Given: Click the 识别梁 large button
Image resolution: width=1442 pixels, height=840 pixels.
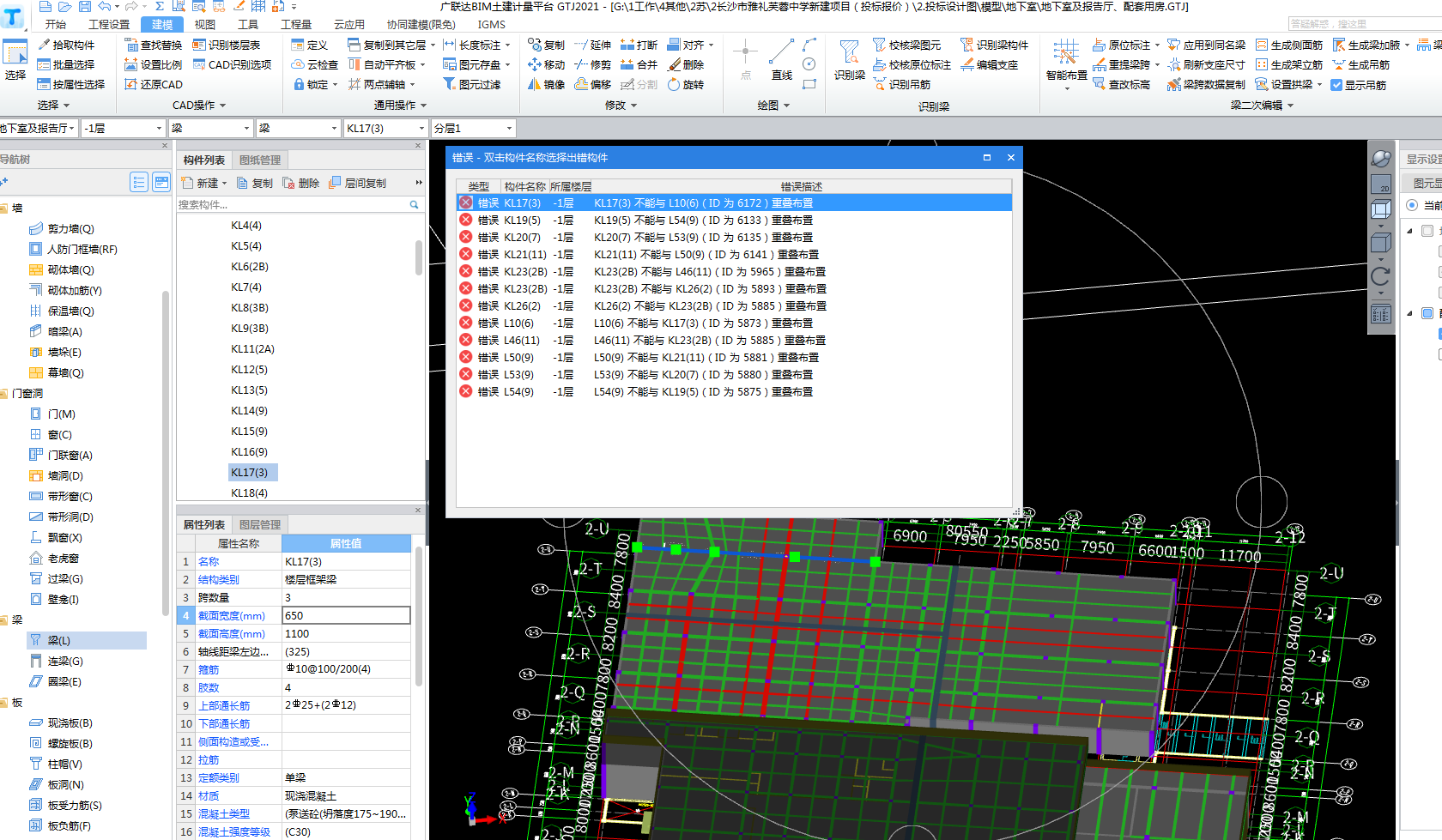Looking at the screenshot, I should tap(849, 59).
